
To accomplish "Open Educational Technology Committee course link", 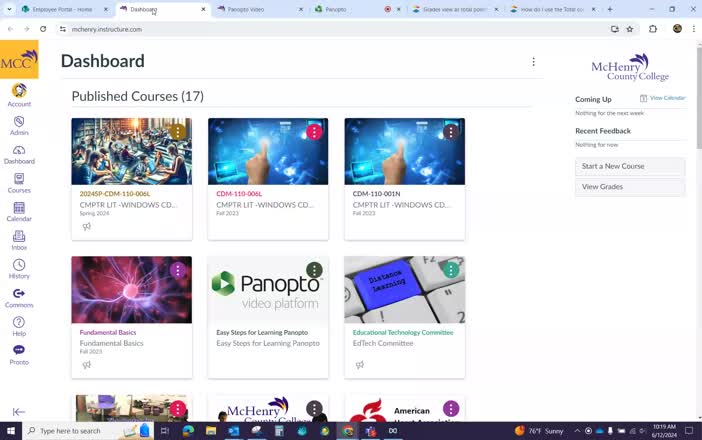I will (x=403, y=333).
